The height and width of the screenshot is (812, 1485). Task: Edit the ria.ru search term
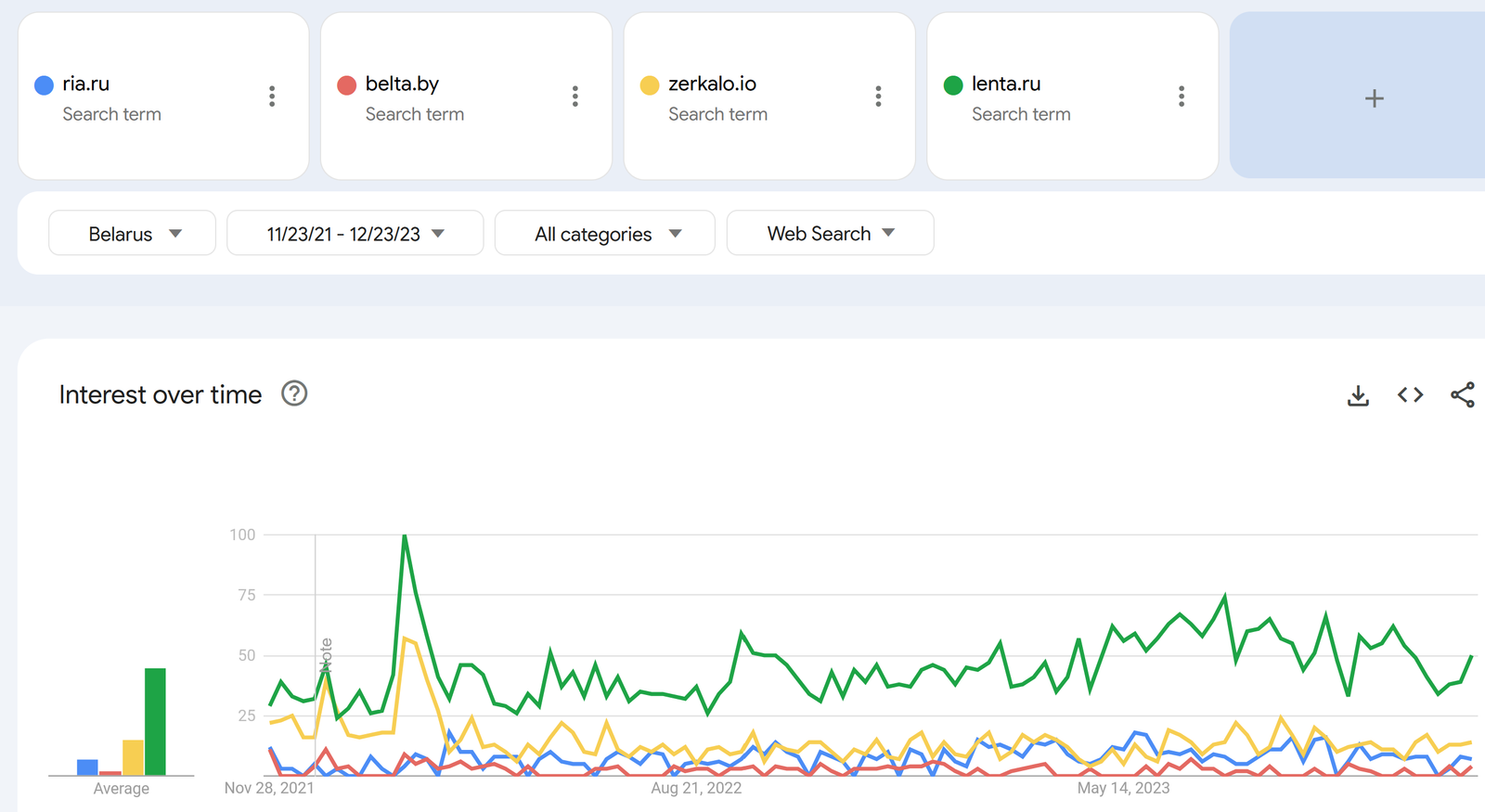click(x=86, y=84)
